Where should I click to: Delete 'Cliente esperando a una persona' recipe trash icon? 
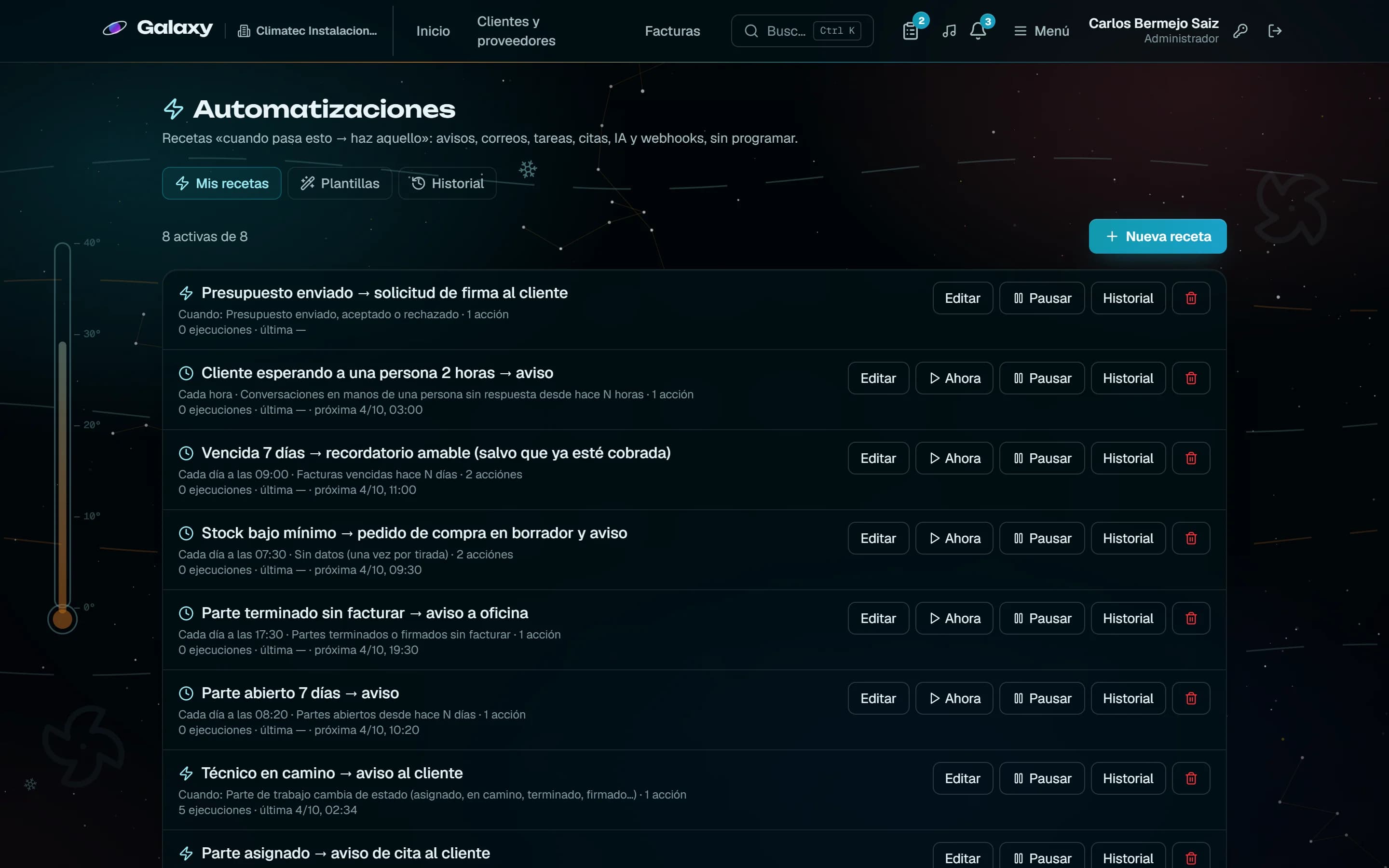tap(1191, 378)
